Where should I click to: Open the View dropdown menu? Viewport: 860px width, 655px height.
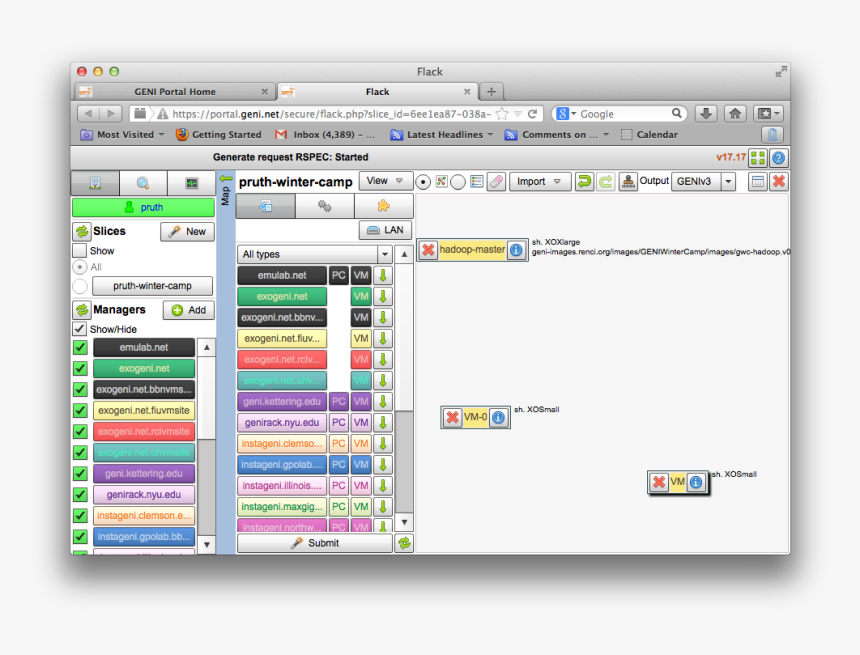[x=384, y=180]
